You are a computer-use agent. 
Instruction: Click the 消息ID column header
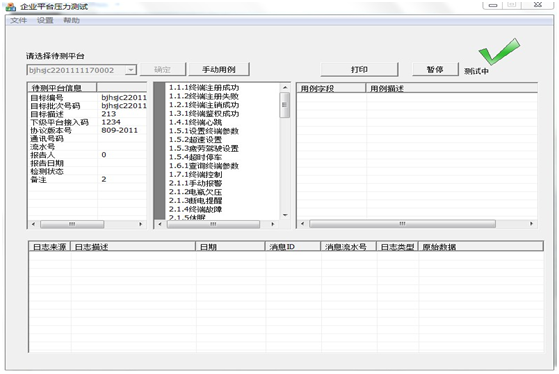coord(293,247)
